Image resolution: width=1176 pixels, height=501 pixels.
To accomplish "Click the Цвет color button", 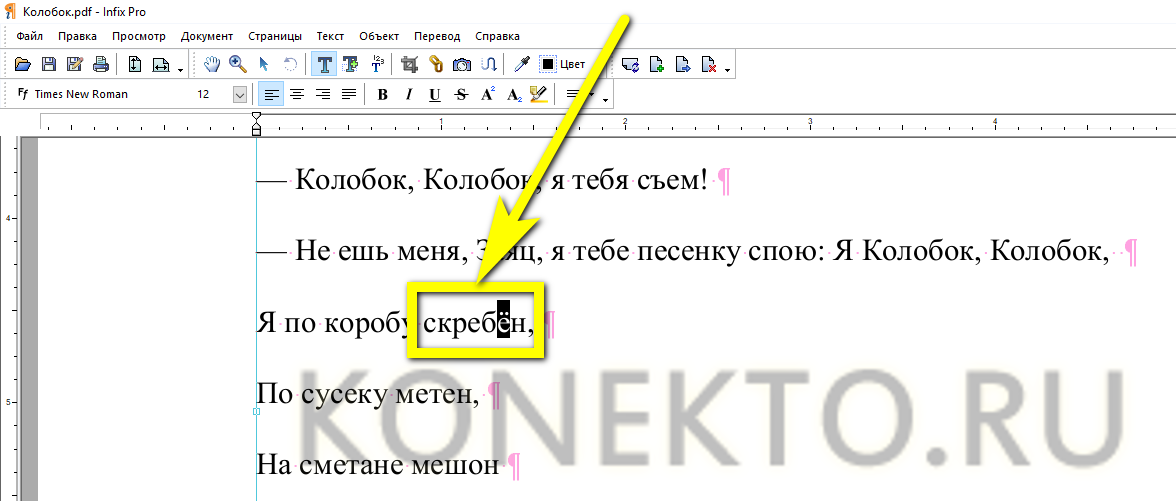I will click(x=563, y=65).
